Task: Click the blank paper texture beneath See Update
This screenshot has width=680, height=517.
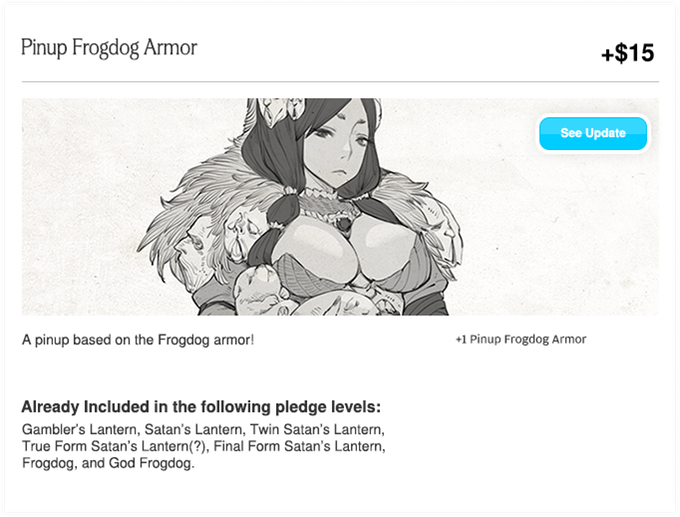Action: (593, 234)
